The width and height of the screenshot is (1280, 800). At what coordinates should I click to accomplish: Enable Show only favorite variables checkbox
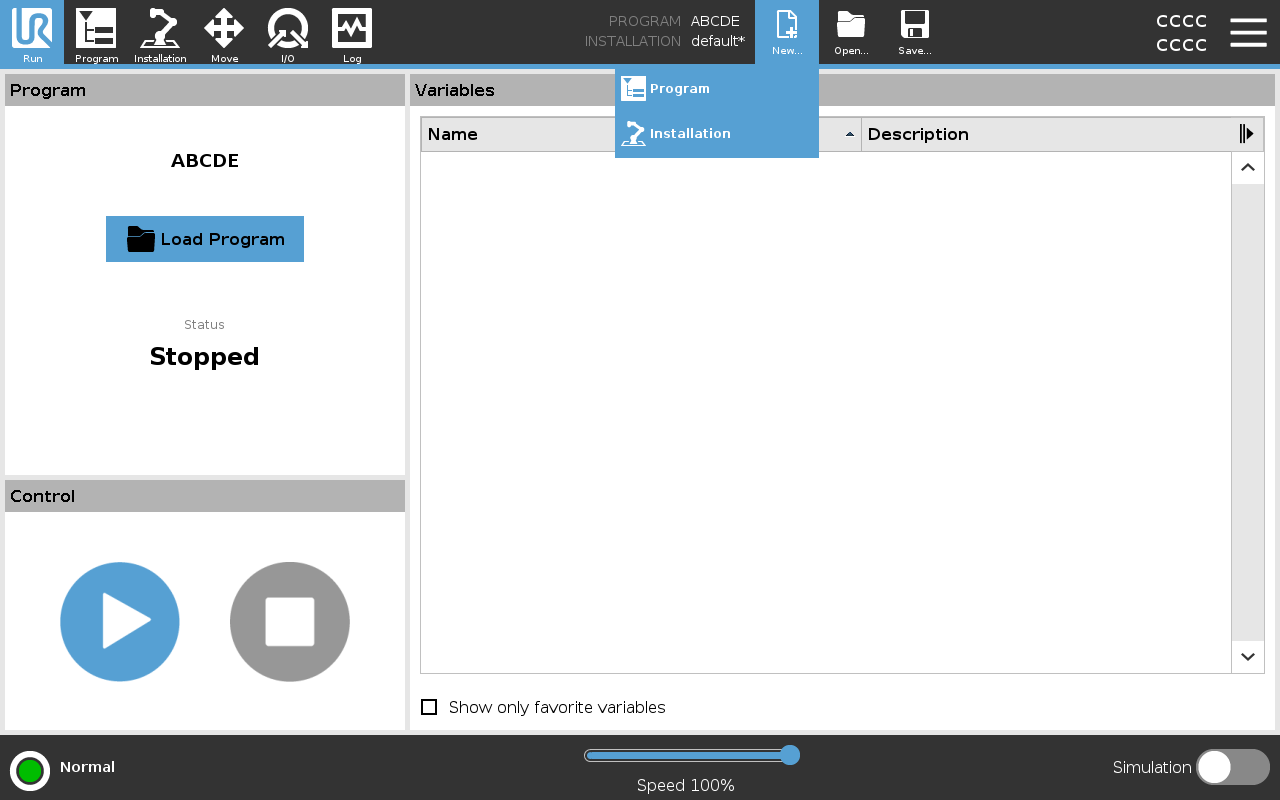429,707
